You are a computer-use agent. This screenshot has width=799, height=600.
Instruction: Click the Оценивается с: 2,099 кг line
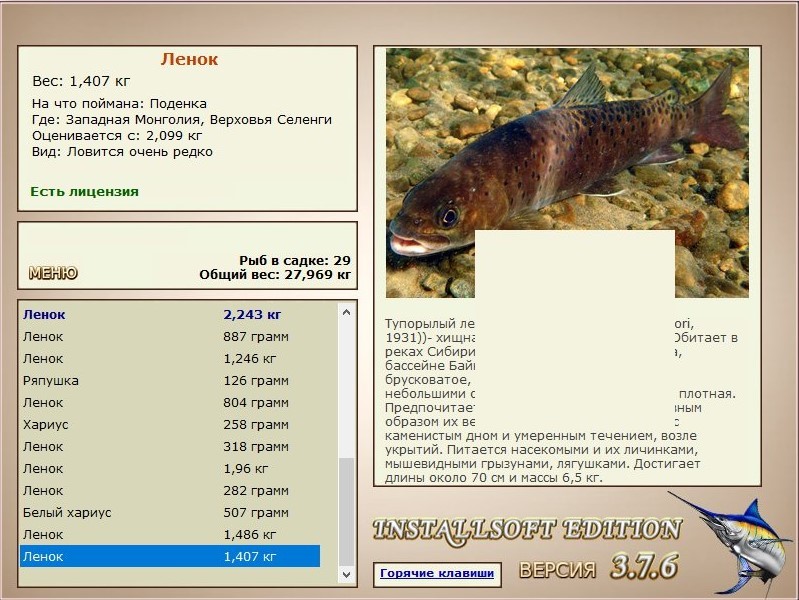pyautogui.click(x=117, y=136)
